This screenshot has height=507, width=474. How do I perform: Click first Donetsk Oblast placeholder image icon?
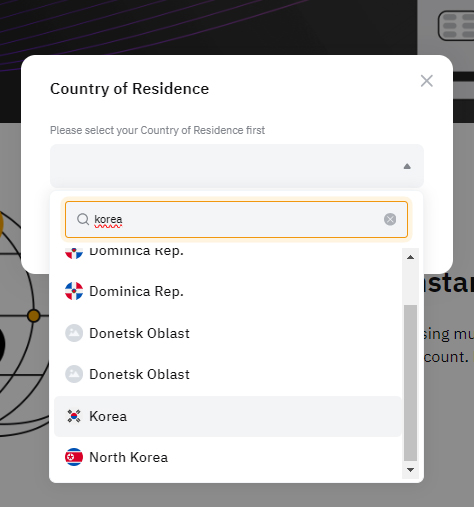(74, 333)
